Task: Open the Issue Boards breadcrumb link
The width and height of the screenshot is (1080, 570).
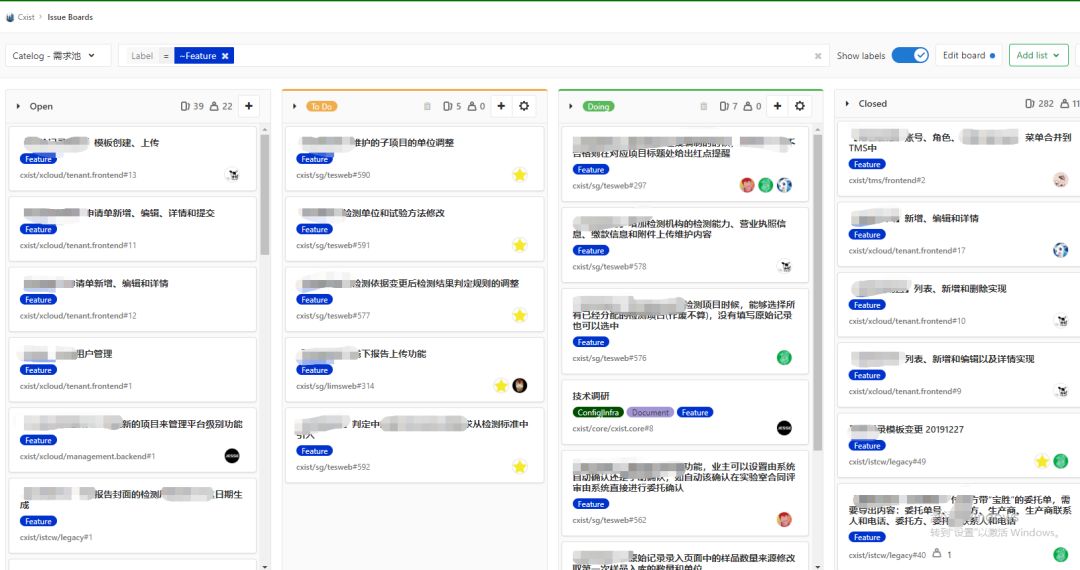Action: pyautogui.click(x=70, y=17)
